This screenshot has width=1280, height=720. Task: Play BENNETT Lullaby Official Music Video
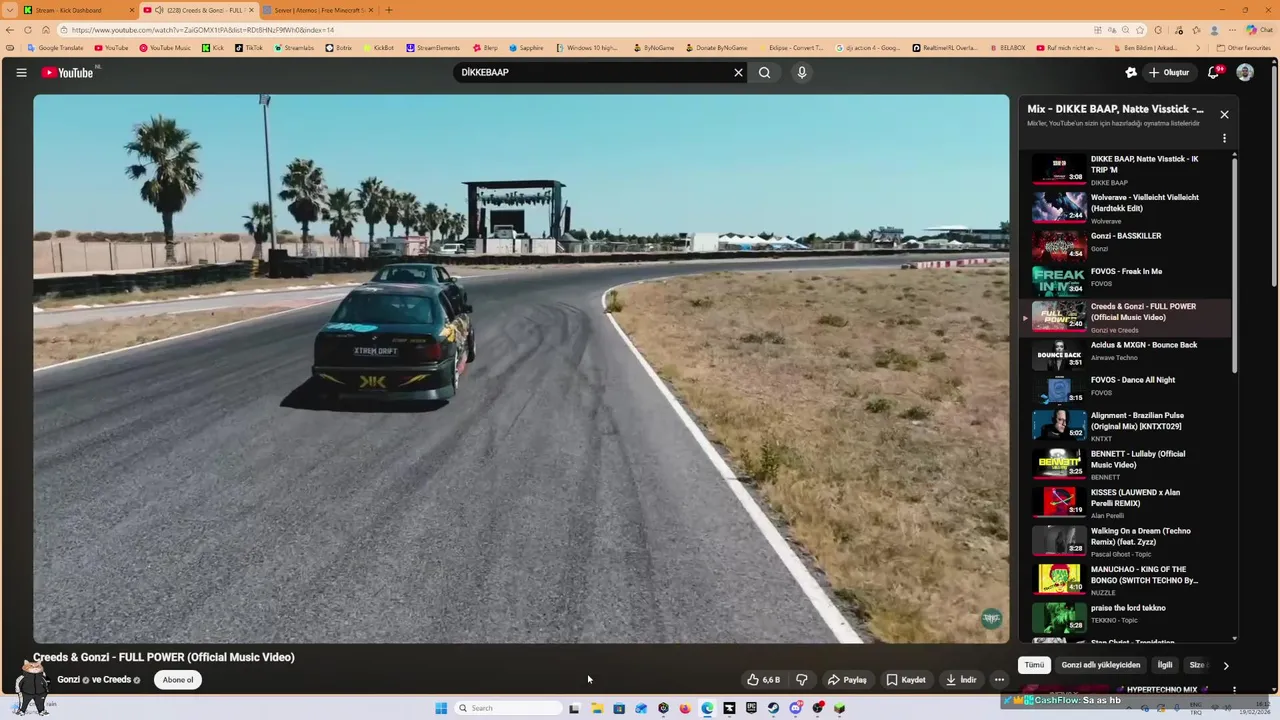(1127, 465)
